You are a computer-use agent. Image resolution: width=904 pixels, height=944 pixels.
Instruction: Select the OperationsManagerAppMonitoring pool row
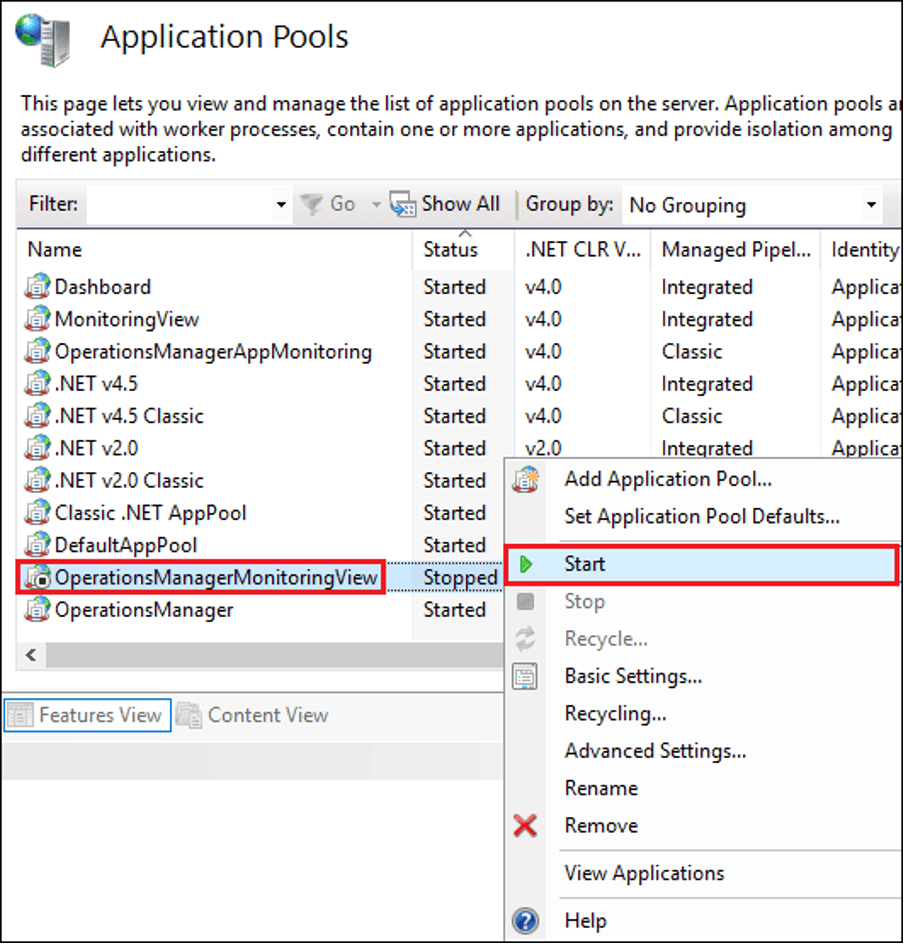point(213,352)
